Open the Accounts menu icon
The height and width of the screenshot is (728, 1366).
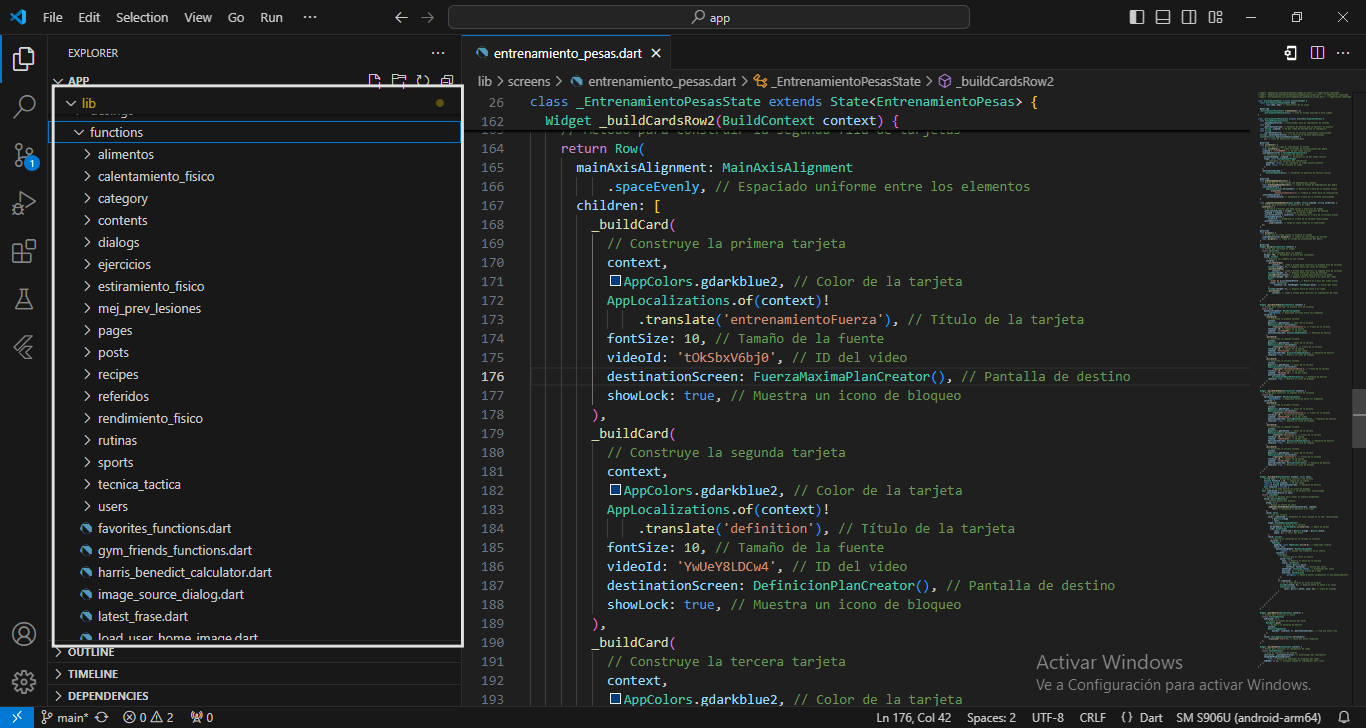click(x=23, y=634)
